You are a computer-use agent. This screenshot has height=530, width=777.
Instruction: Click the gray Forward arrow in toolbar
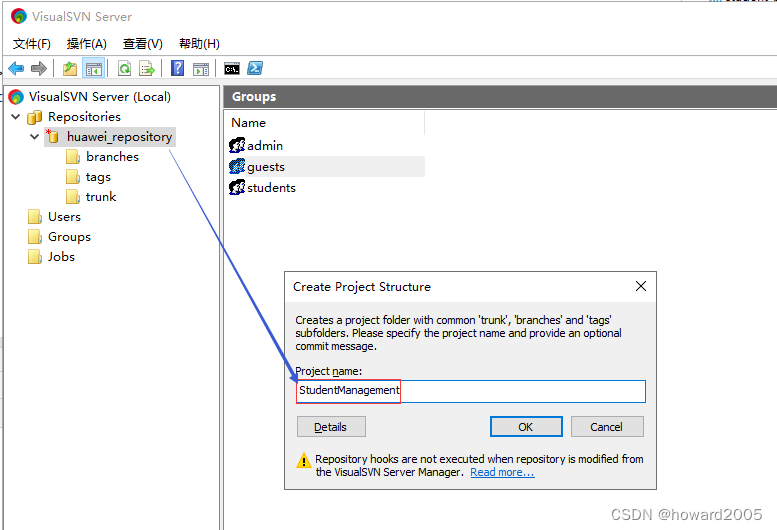39,68
